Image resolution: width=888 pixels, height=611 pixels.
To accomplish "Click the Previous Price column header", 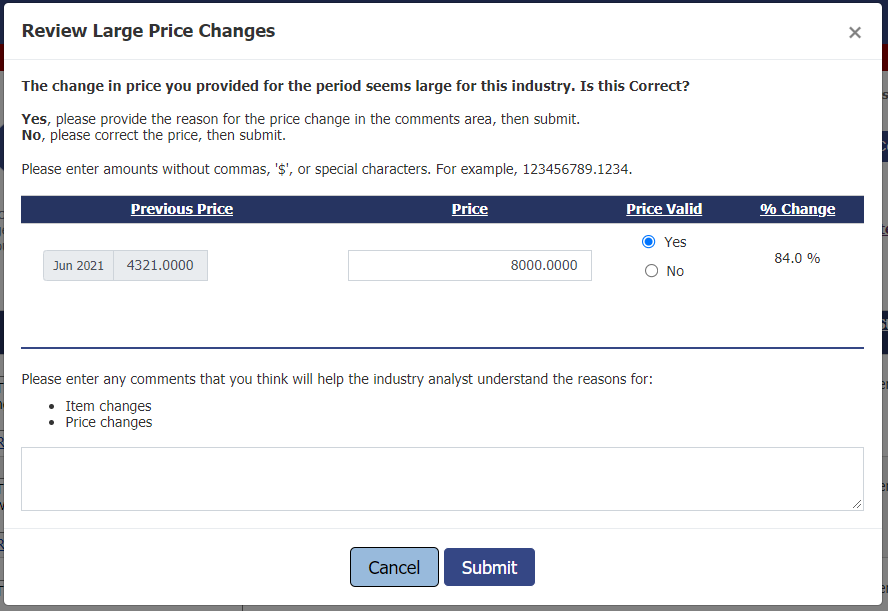I will click(x=182, y=209).
